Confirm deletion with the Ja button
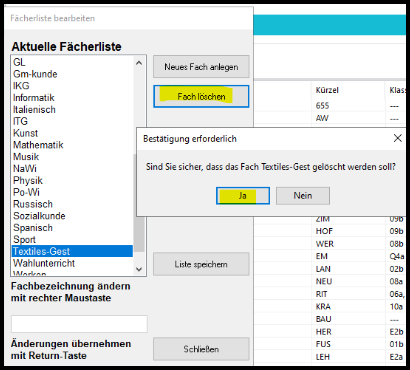 pos(243,196)
